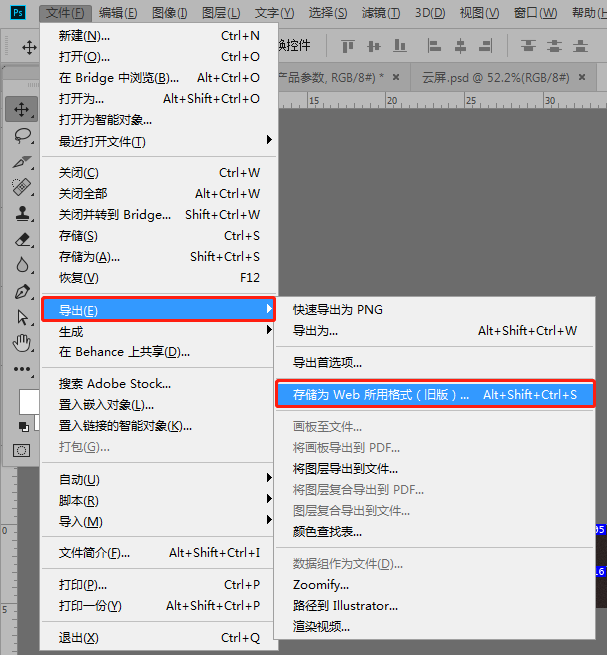
Task: Click the foreground color swatch
Action: [29, 402]
